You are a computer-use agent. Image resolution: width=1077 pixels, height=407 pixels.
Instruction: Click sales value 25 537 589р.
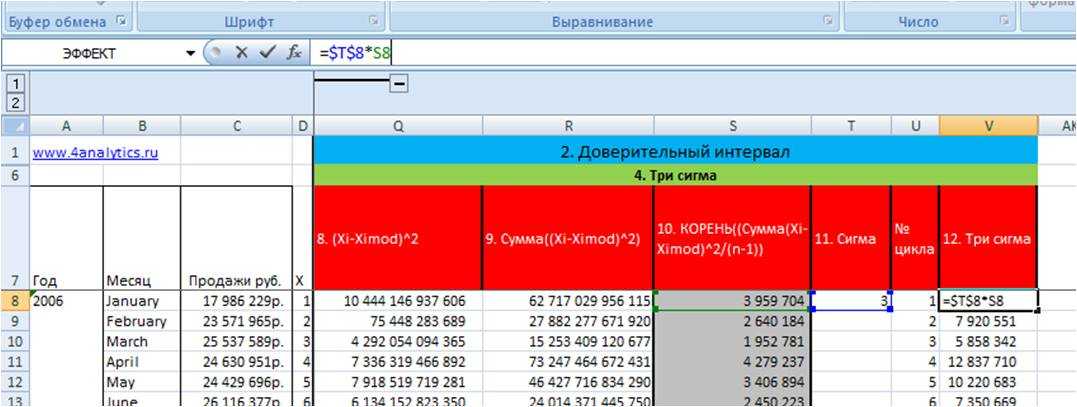(236, 341)
